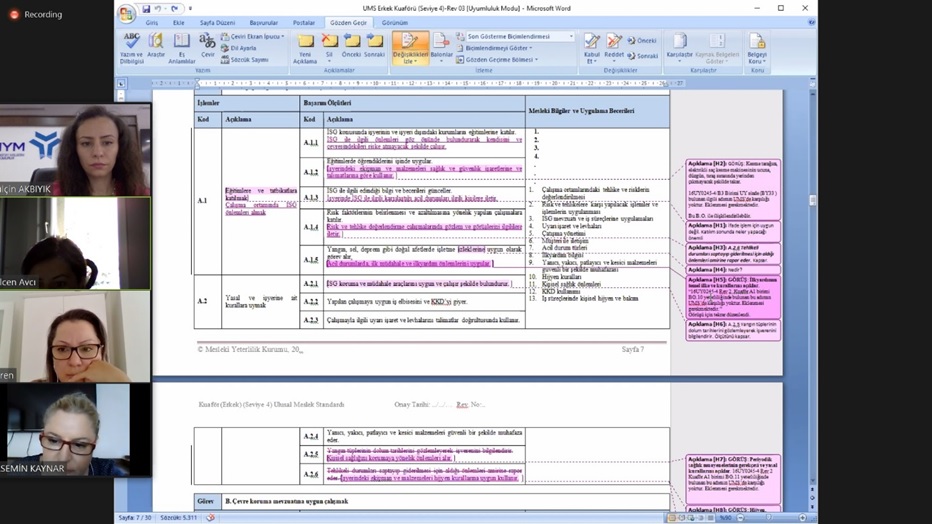Select the Gözden Geçir tab
Image resolution: width=932 pixels, height=524 pixels.
(348, 23)
